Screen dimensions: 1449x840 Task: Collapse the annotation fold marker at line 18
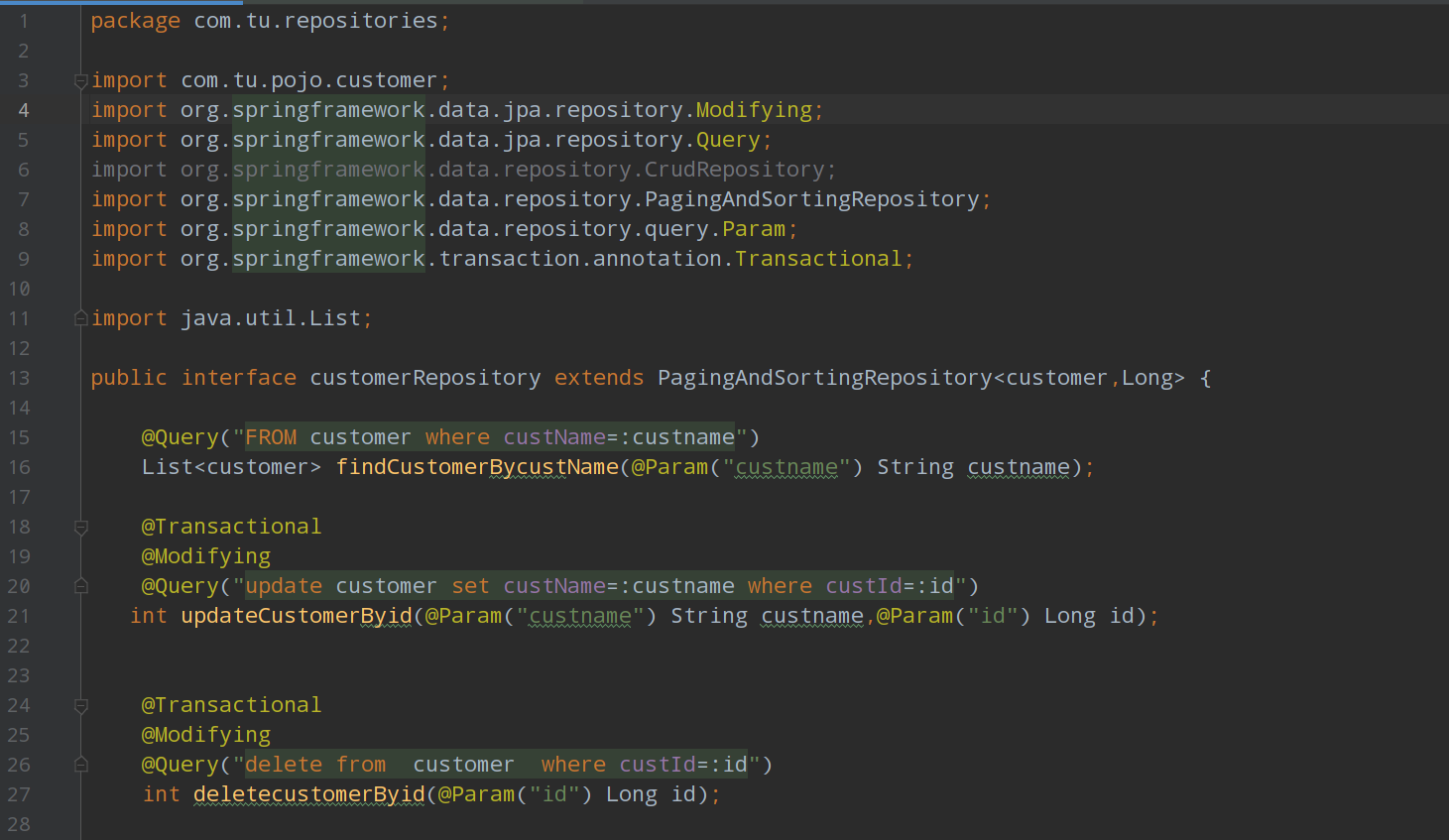(x=81, y=528)
